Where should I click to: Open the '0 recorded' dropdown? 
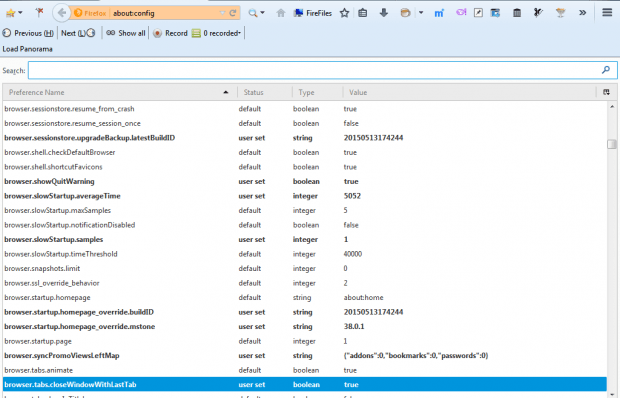[217, 33]
